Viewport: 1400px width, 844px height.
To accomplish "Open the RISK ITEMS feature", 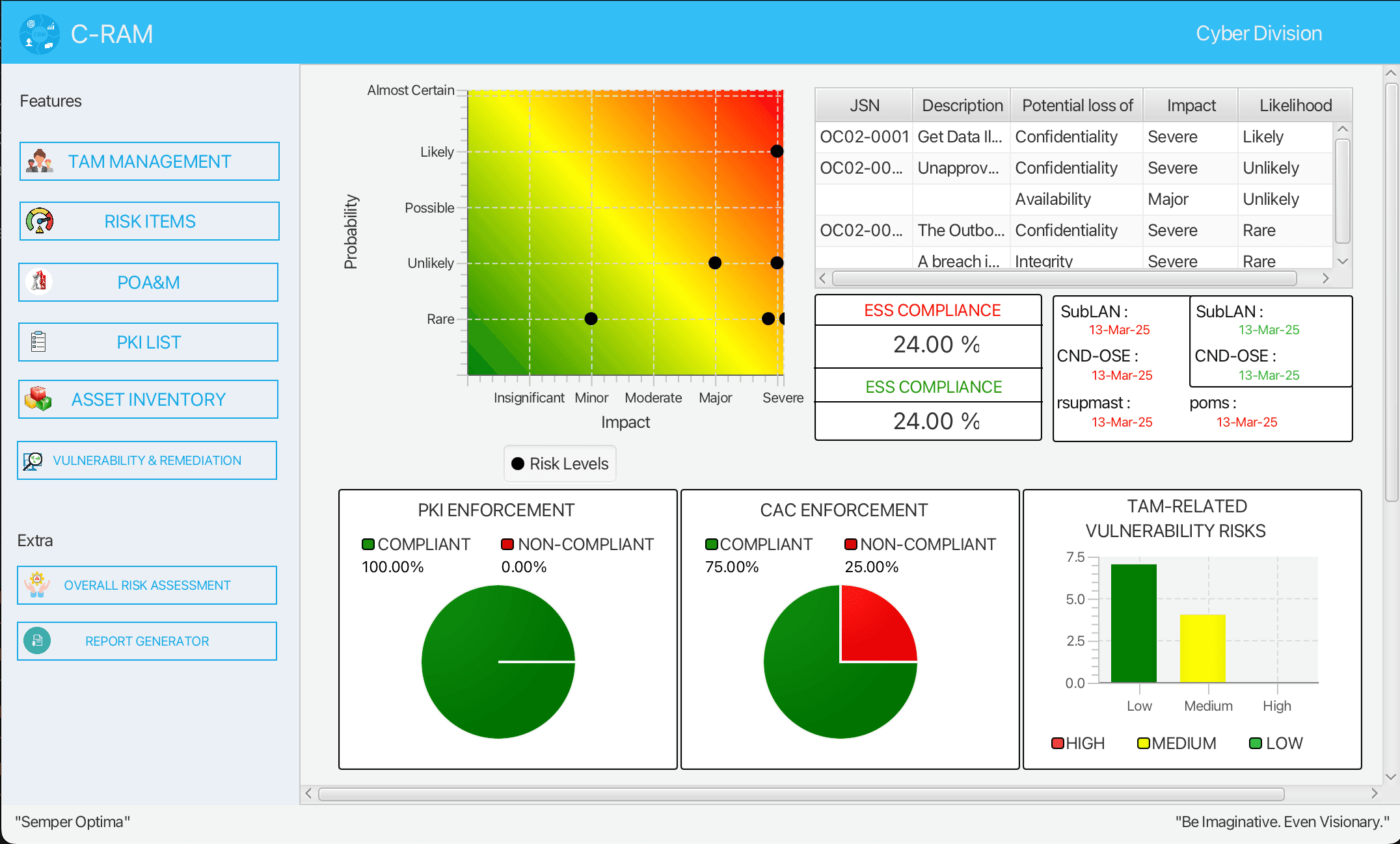I will point(150,221).
